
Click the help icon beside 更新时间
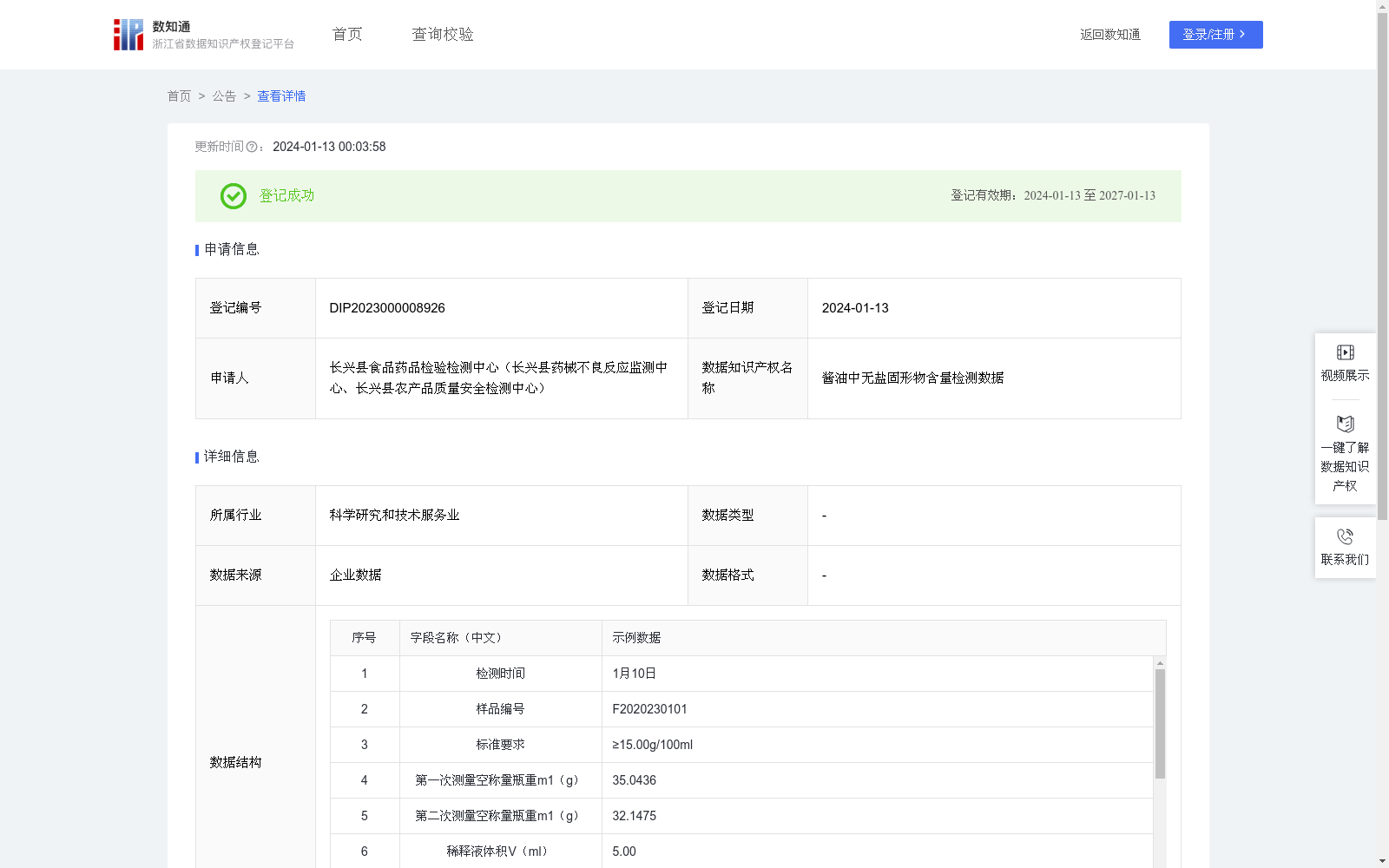(x=252, y=148)
